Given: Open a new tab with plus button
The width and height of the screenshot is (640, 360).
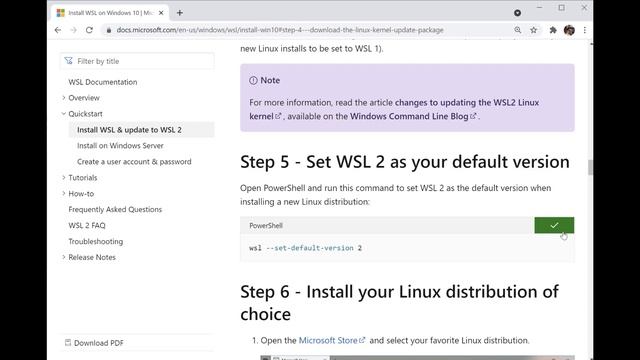Looking at the screenshot, I should pyautogui.click(x=180, y=13).
